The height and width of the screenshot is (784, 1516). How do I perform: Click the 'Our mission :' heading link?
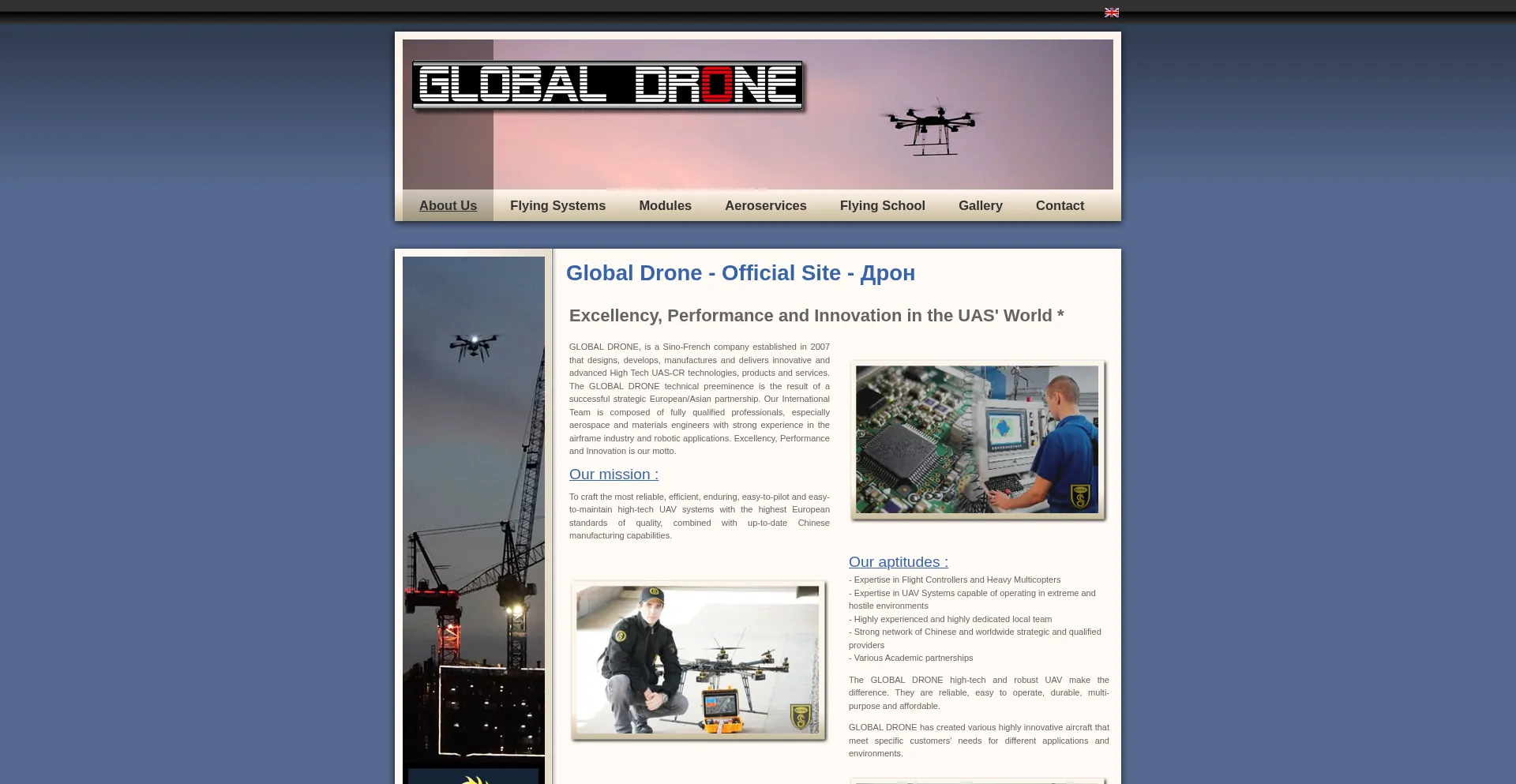[614, 475]
